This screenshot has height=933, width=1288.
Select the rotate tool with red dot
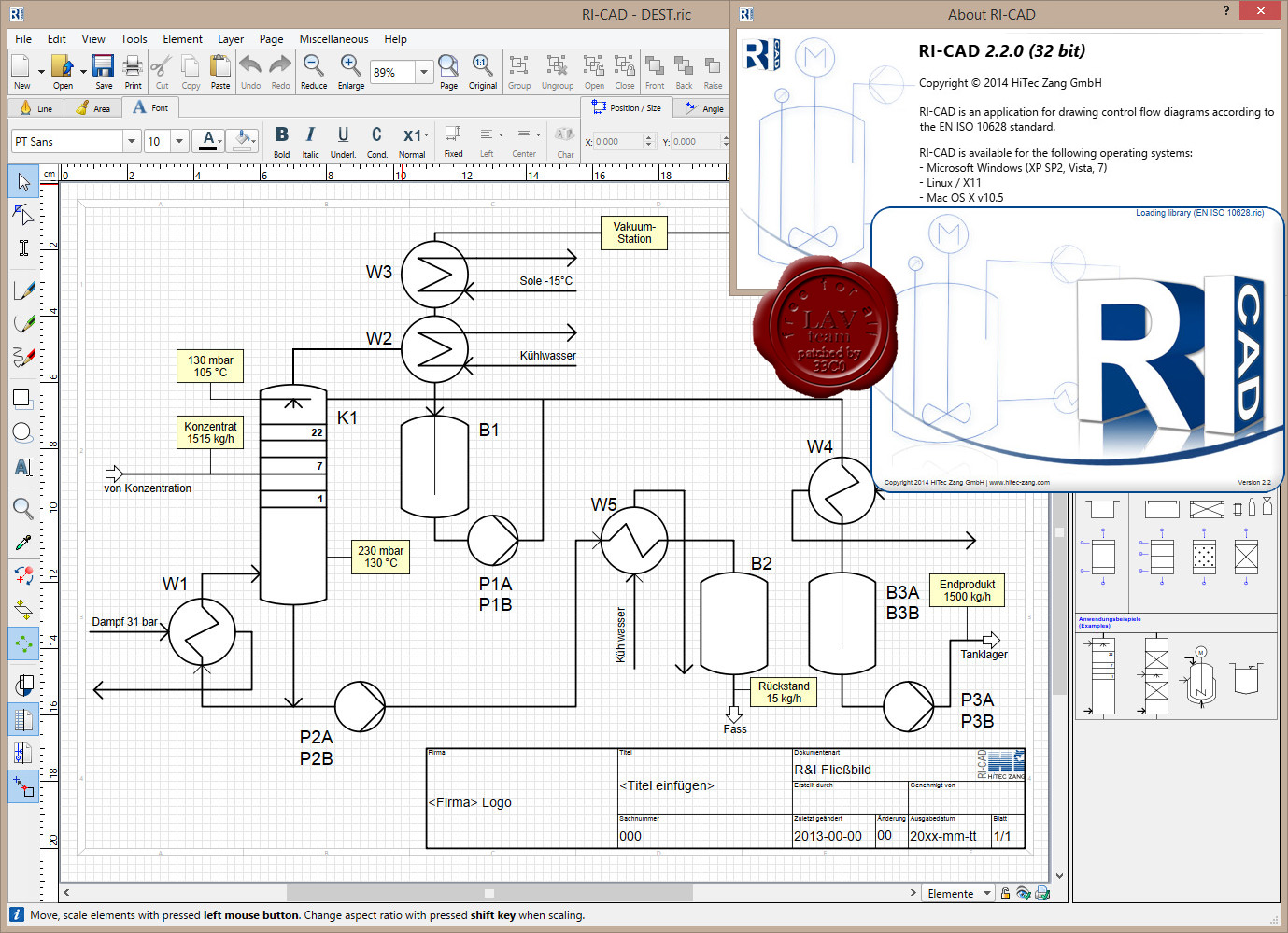click(x=23, y=575)
